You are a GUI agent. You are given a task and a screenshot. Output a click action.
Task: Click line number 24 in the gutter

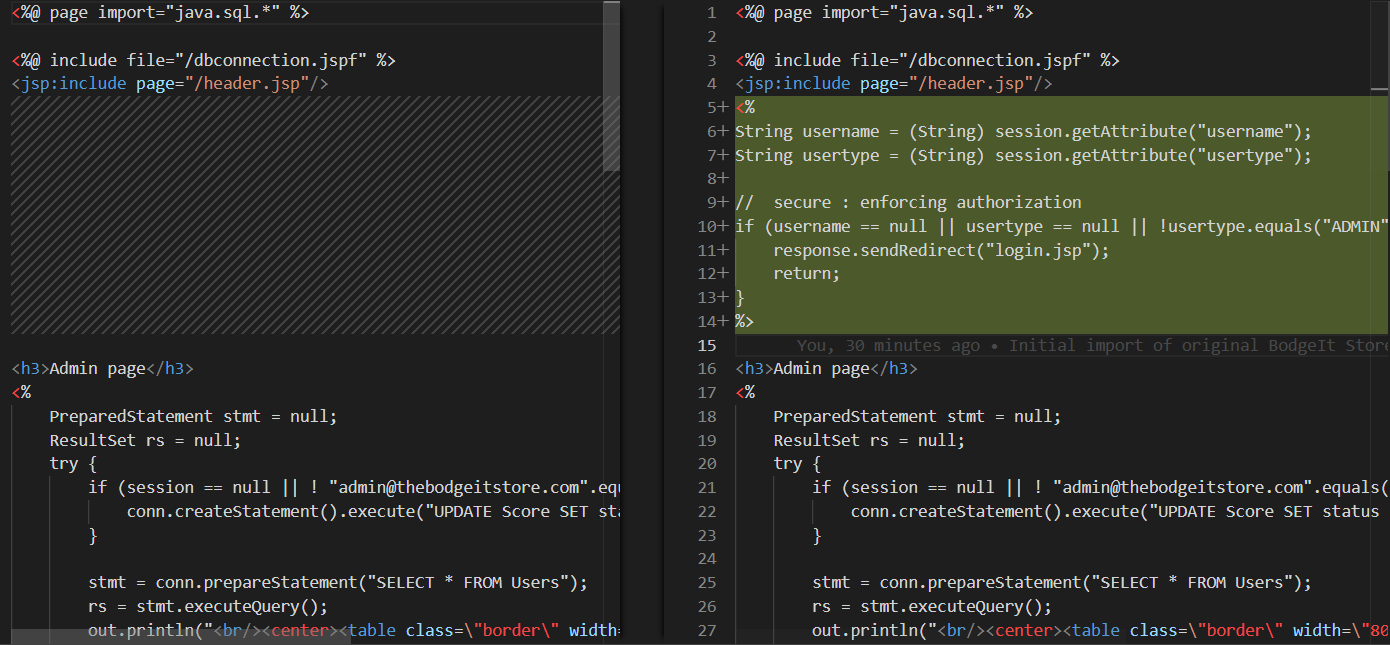click(706, 559)
